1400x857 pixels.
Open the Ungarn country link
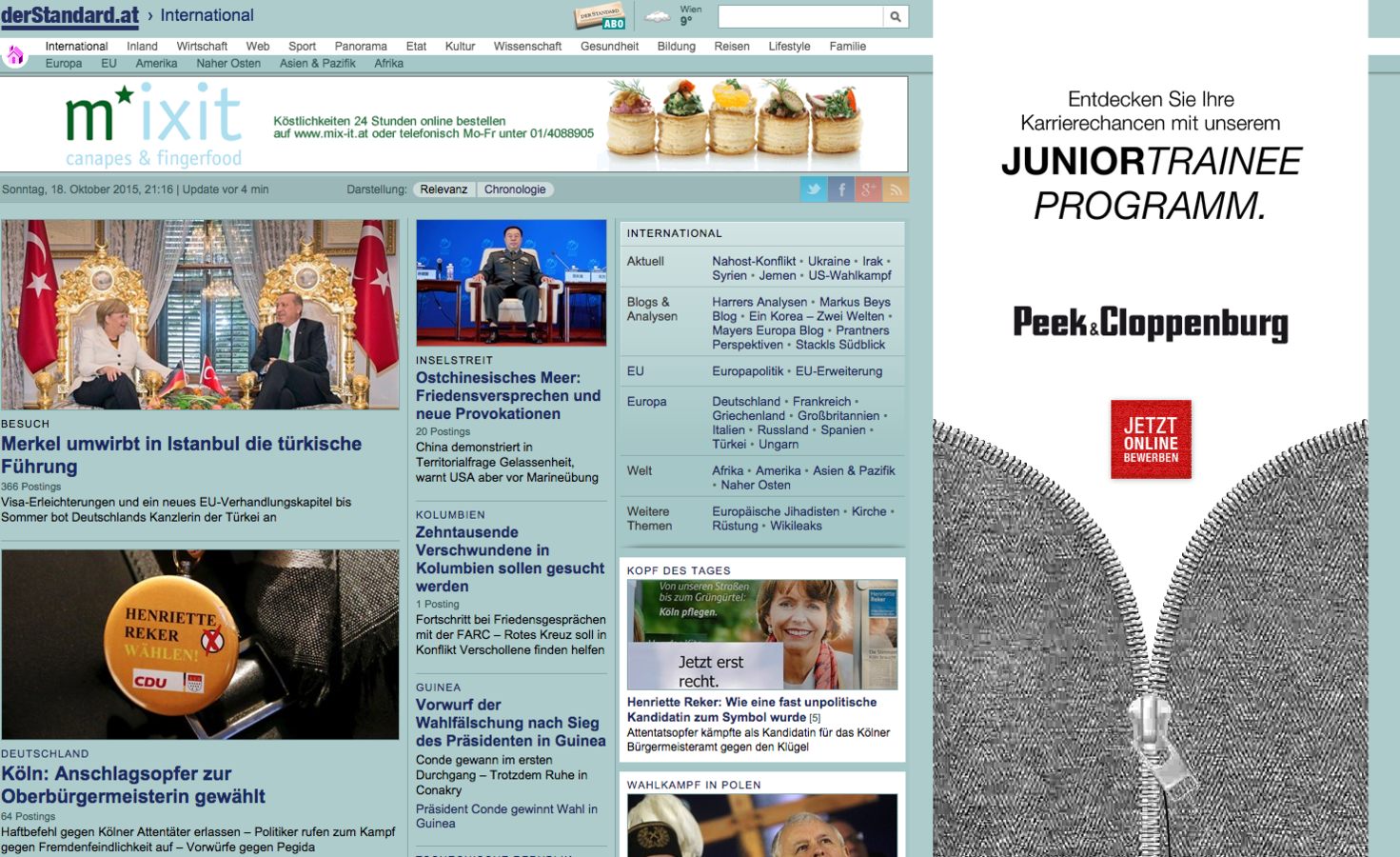[779, 445]
